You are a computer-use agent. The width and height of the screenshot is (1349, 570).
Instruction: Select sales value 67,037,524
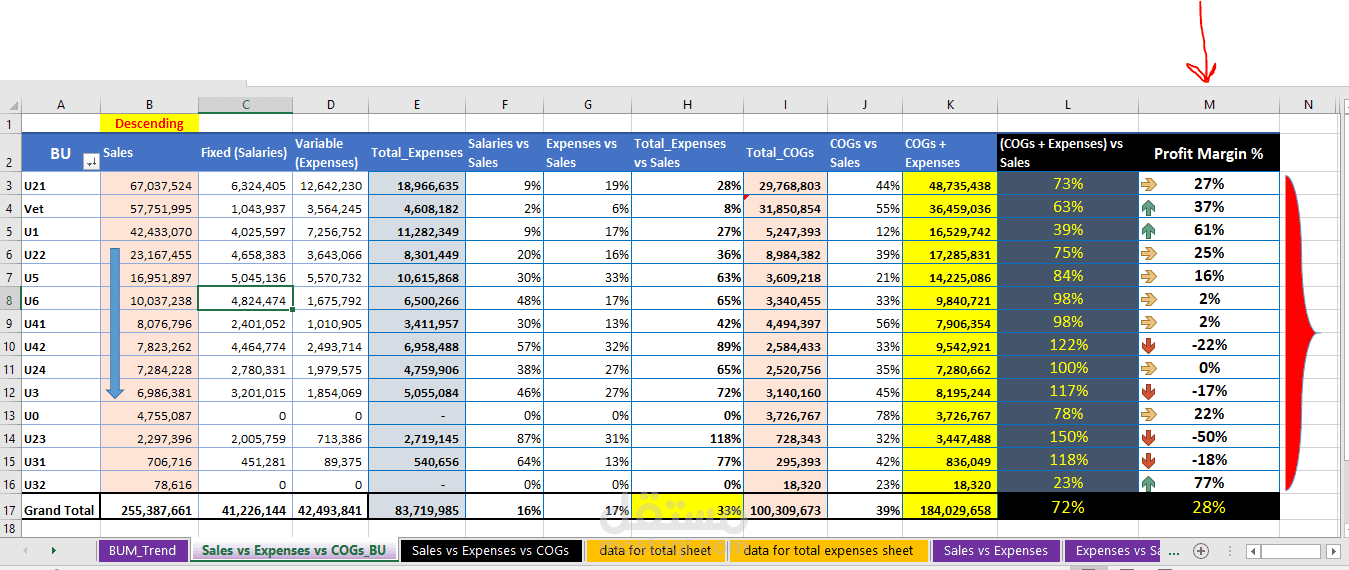(149, 185)
